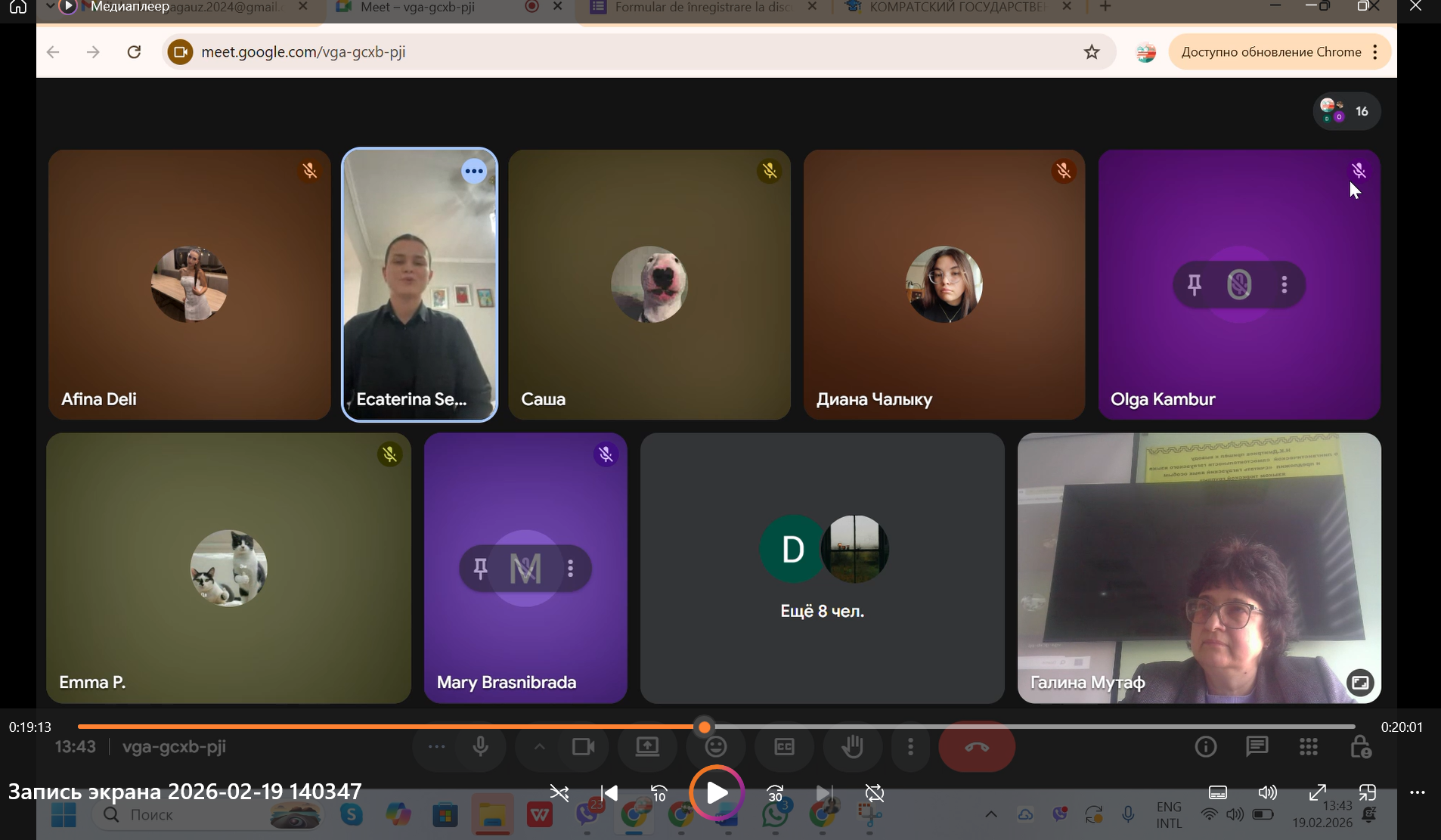
Task: Toggle shuffle in the media player
Action: [x=559, y=793]
